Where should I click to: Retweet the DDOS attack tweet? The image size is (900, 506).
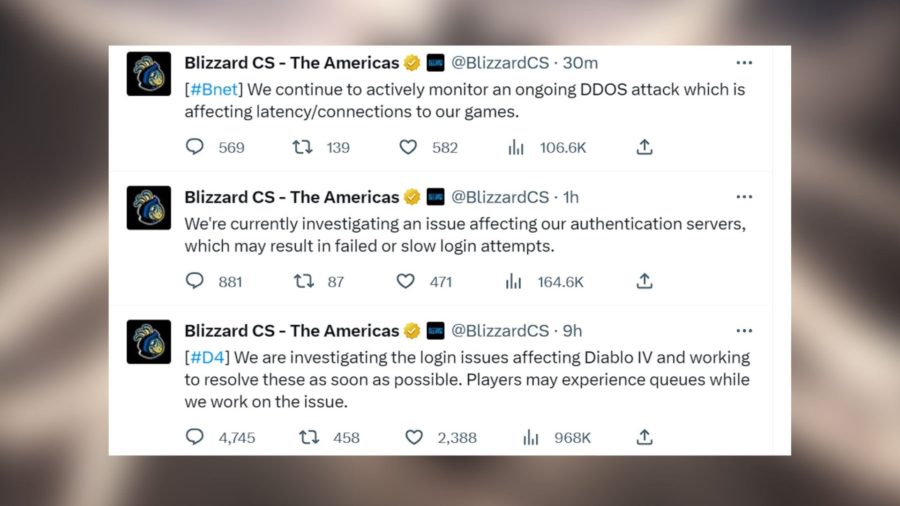tap(302, 147)
